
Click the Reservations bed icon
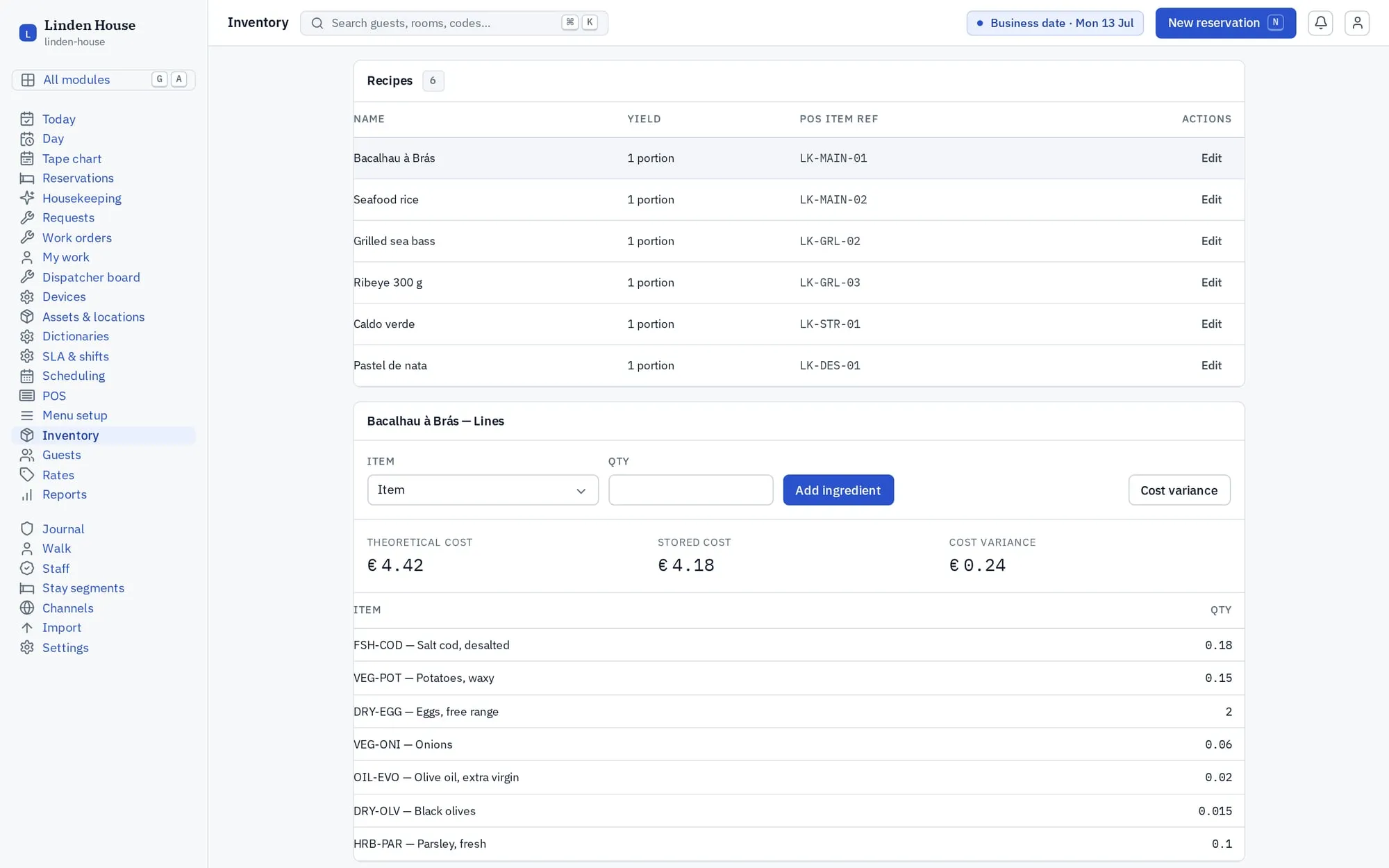27,178
